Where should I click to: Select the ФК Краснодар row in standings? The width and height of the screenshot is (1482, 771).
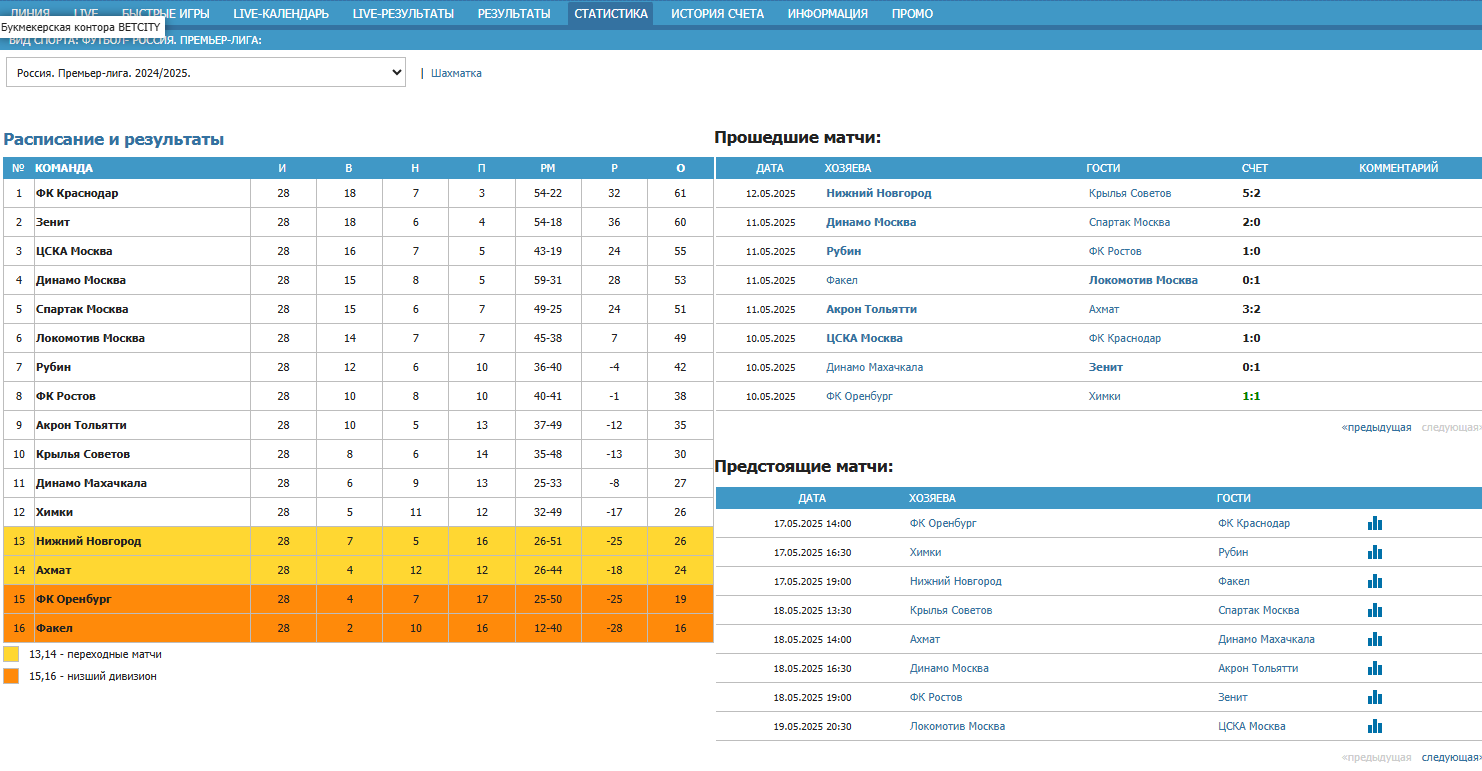click(x=77, y=193)
